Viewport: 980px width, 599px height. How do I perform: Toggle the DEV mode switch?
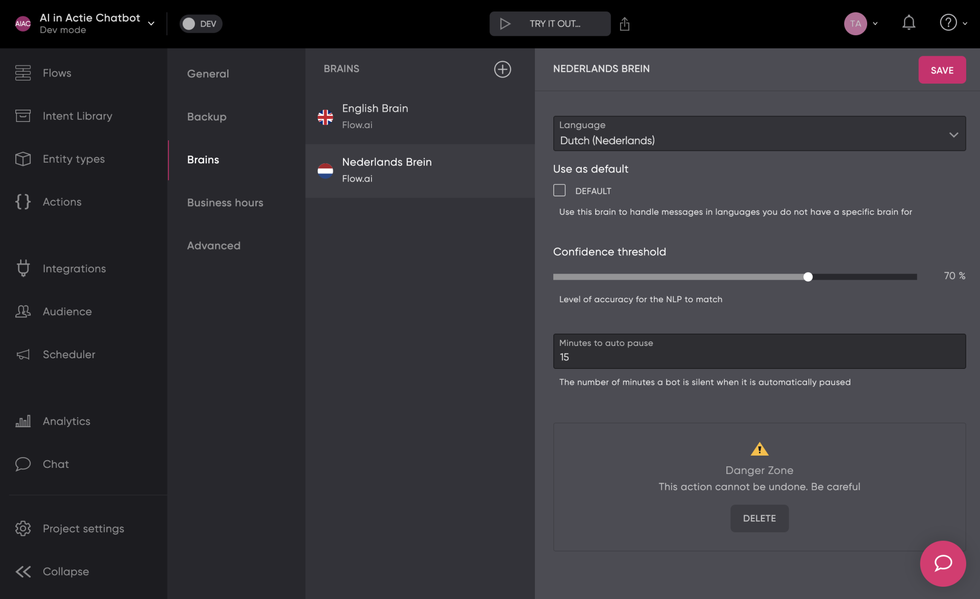pyautogui.click(x=200, y=24)
